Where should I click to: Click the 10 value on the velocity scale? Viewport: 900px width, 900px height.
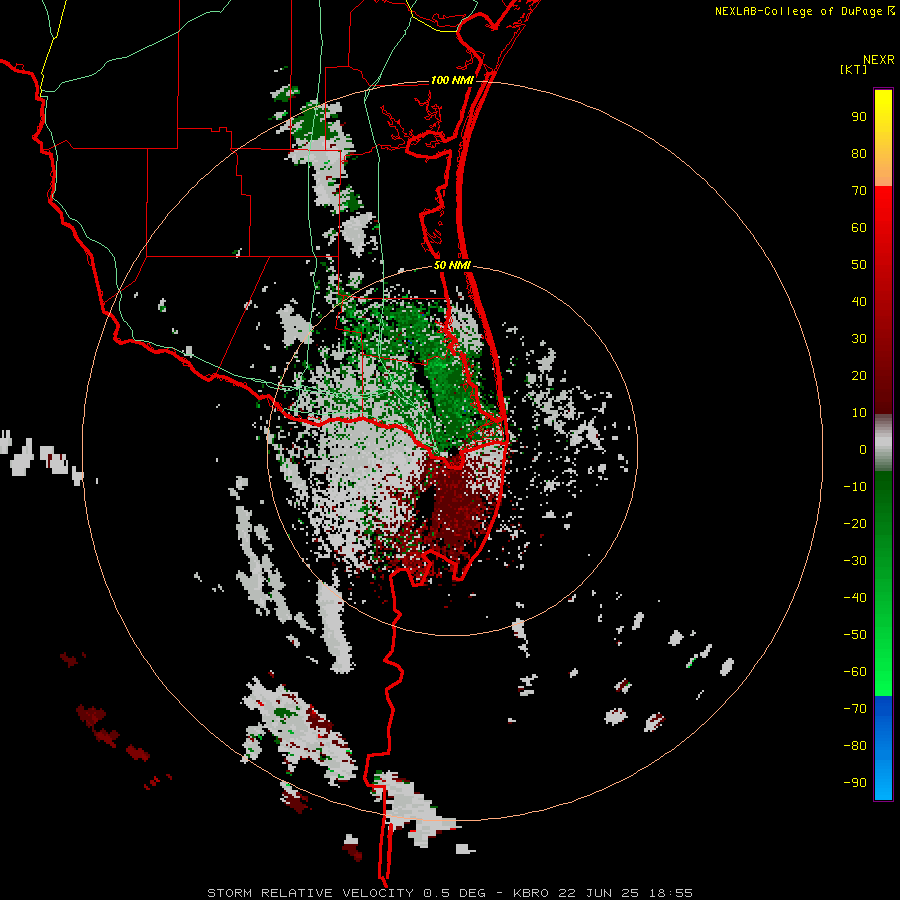pos(859,413)
